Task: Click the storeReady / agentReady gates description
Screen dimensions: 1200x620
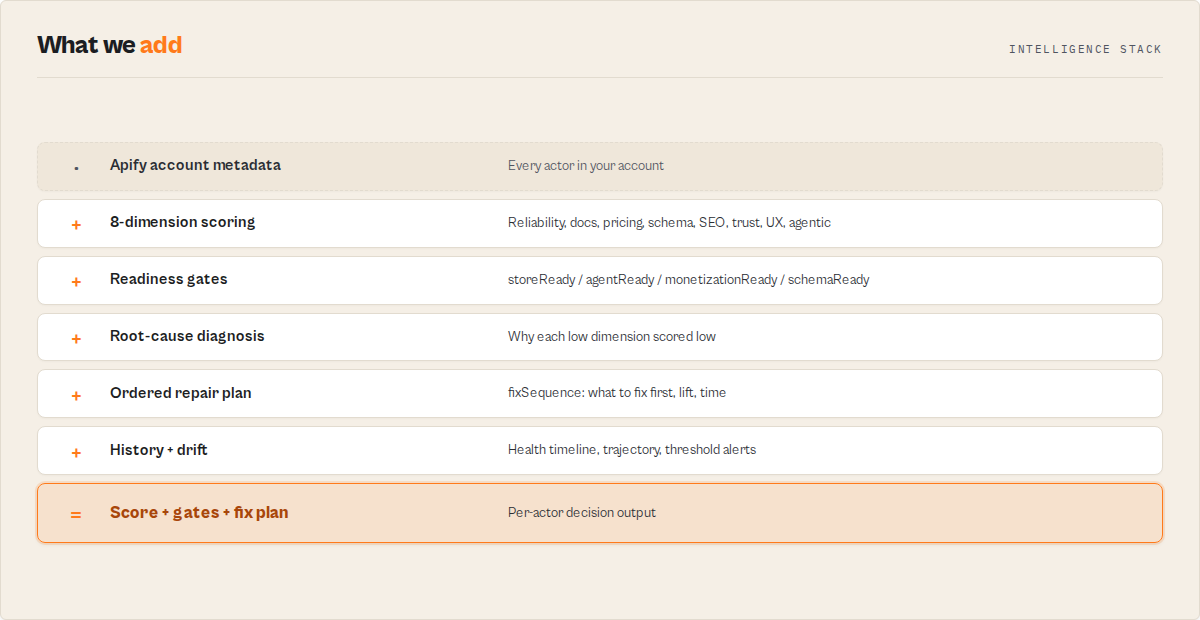Action: 689,280
